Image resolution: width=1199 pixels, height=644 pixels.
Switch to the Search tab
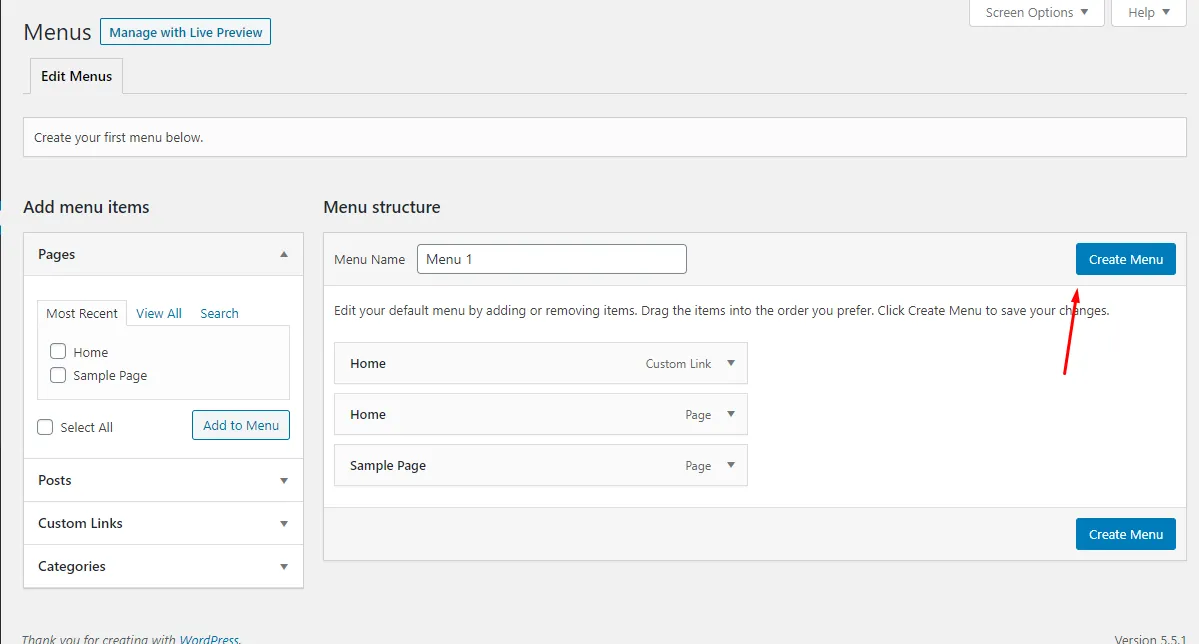tap(219, 314)
